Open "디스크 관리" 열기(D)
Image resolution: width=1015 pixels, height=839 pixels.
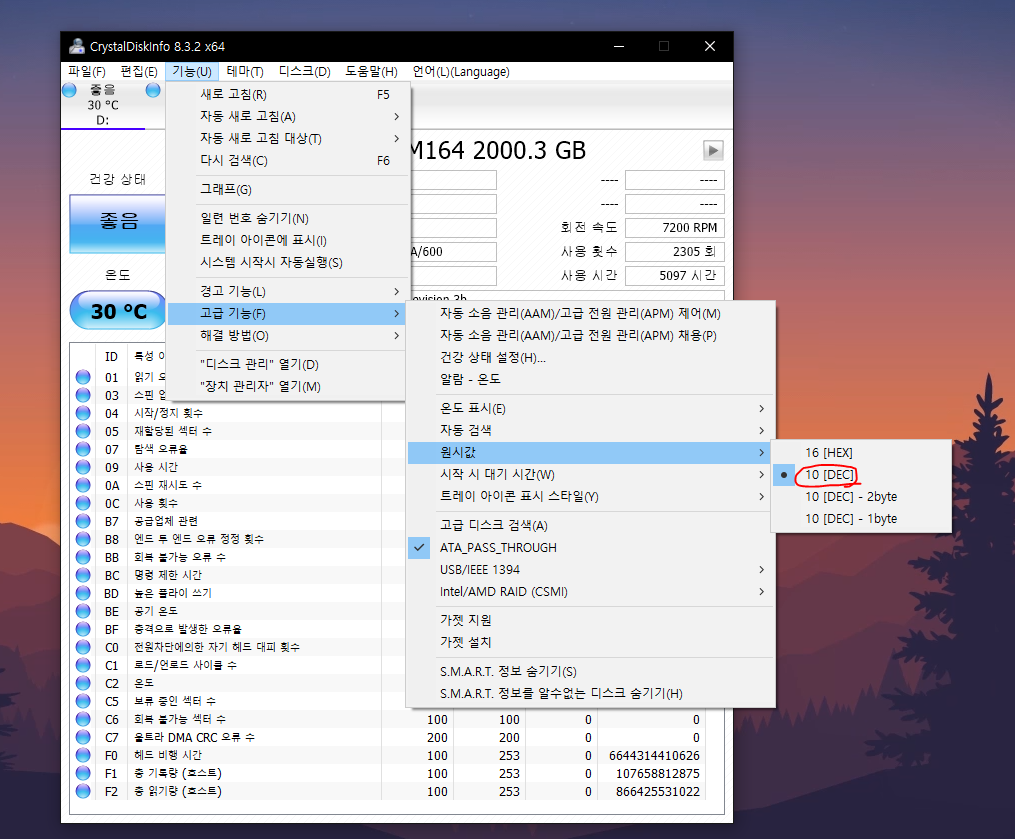288,364
